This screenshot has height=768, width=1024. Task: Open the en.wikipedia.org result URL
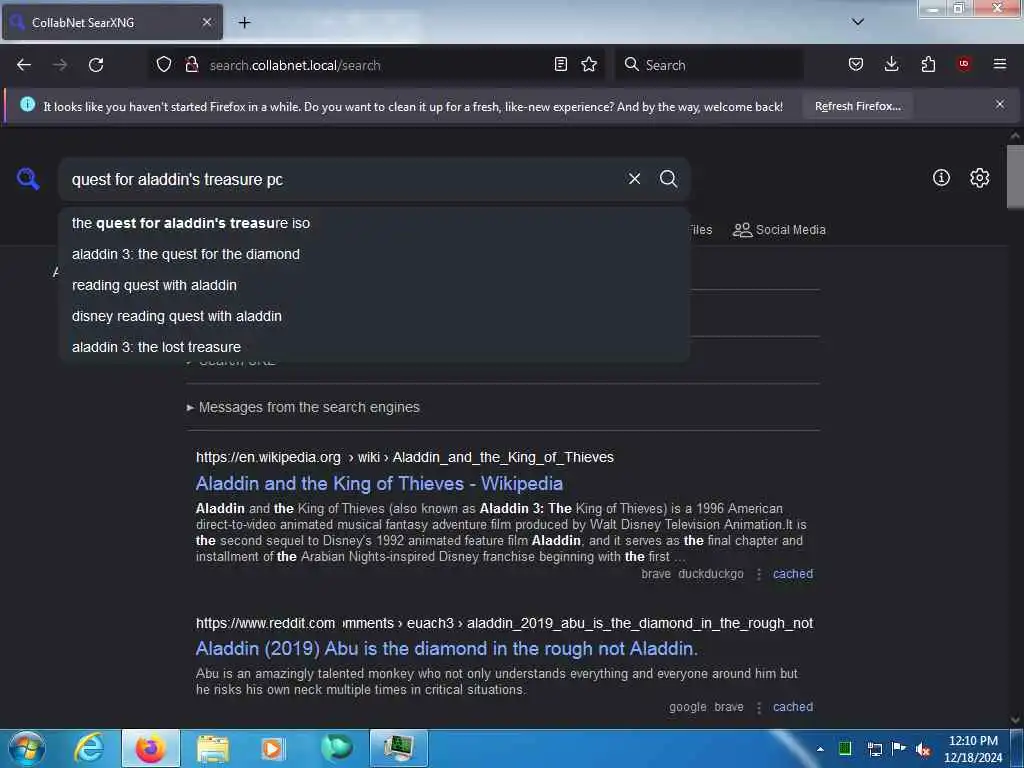click(404, 457)
